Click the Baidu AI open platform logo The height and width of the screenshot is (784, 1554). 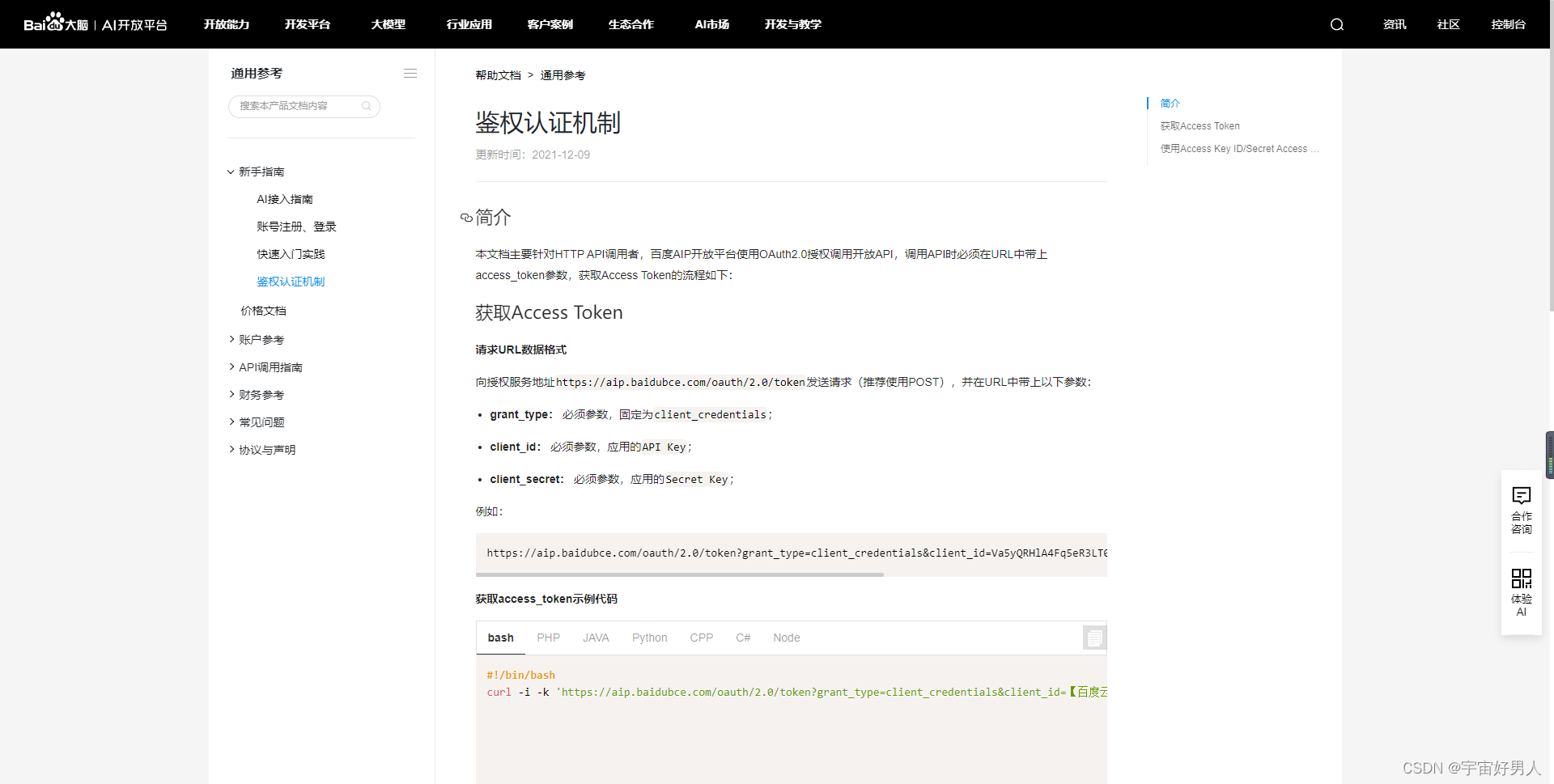[96, 23]
